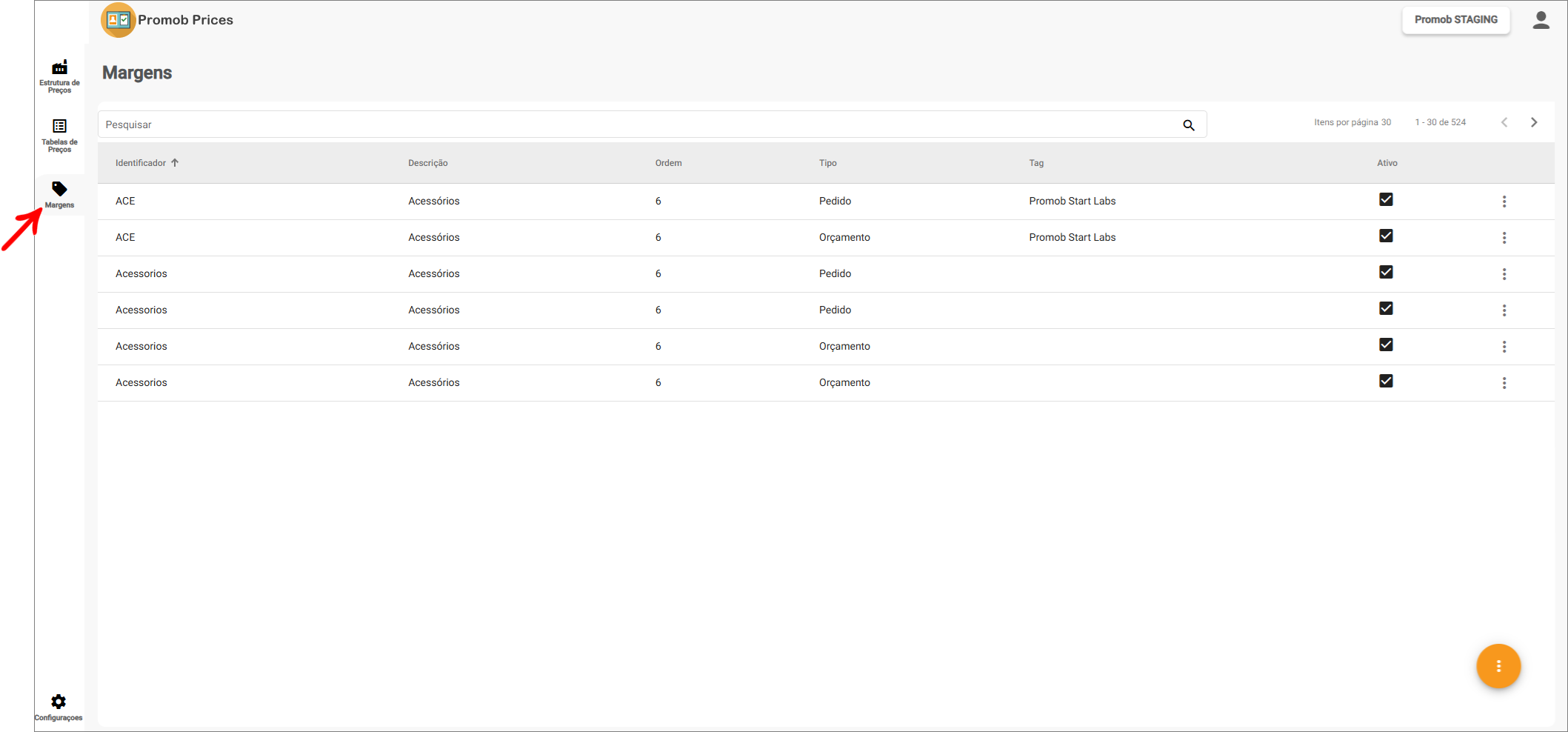This screenshot has width=1568, height=732.
Task: Click into the Pesquisar search field
Action: click(x=637, y=125)
